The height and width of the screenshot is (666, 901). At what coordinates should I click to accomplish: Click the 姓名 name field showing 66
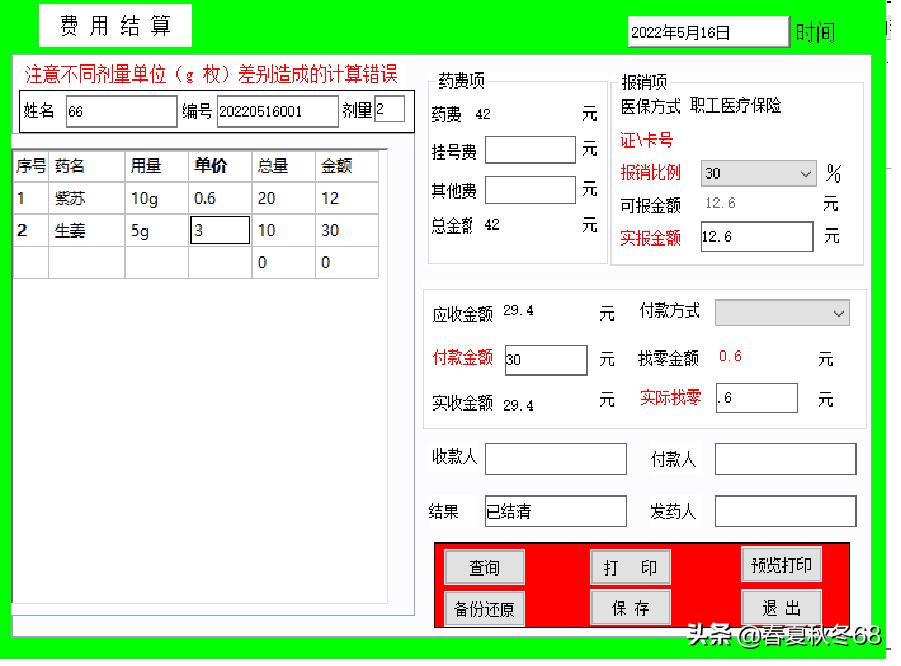(121, 112)
